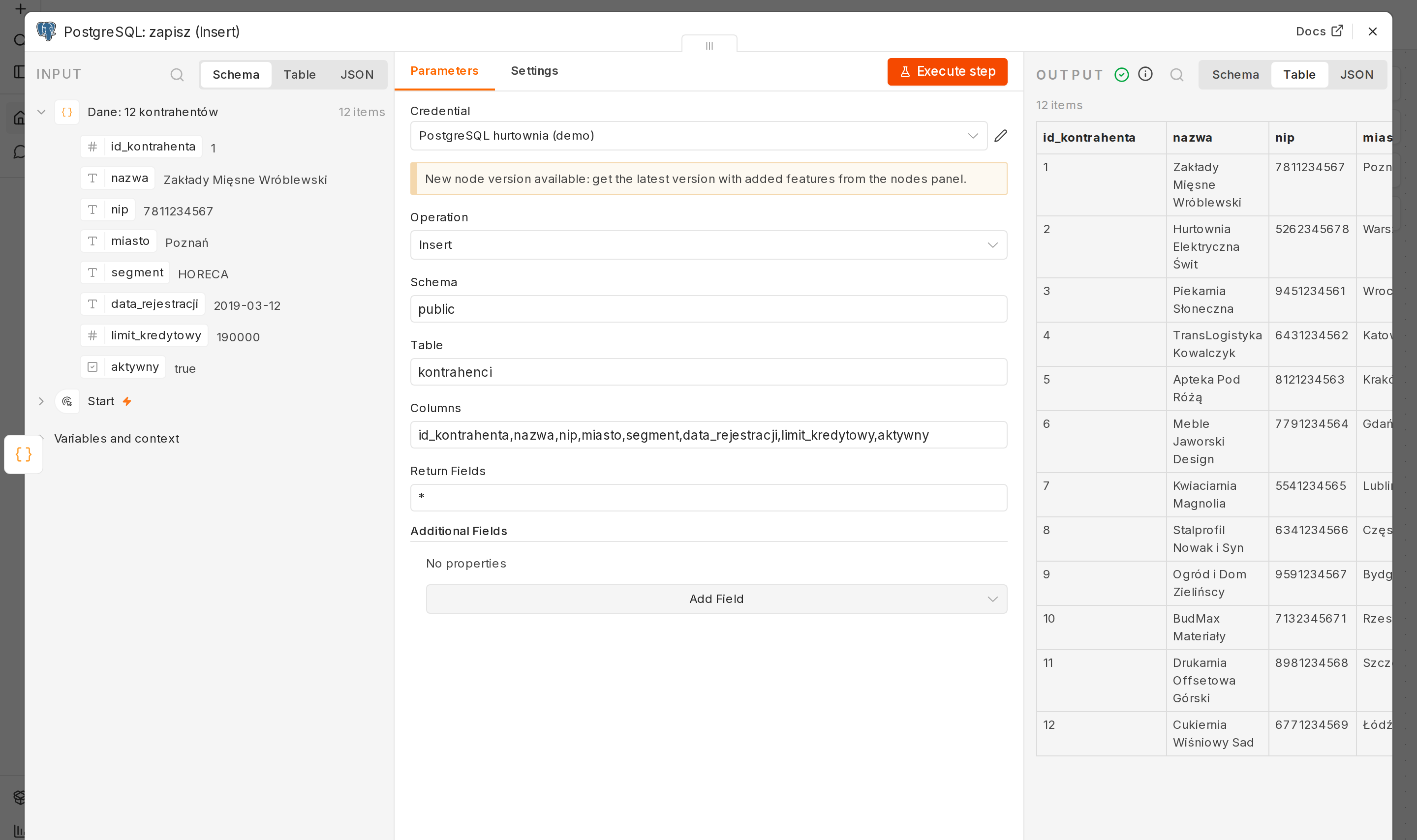This screenshot has height=840, width=1417.
Task: Click the Execute step button
Action: pyautogui.click(x=947, y=72)
